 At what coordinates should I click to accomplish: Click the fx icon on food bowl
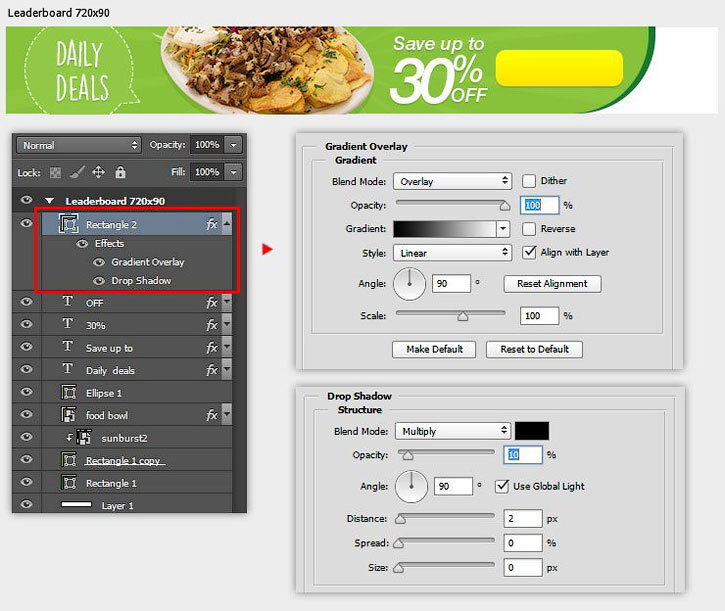click(212, 415)
